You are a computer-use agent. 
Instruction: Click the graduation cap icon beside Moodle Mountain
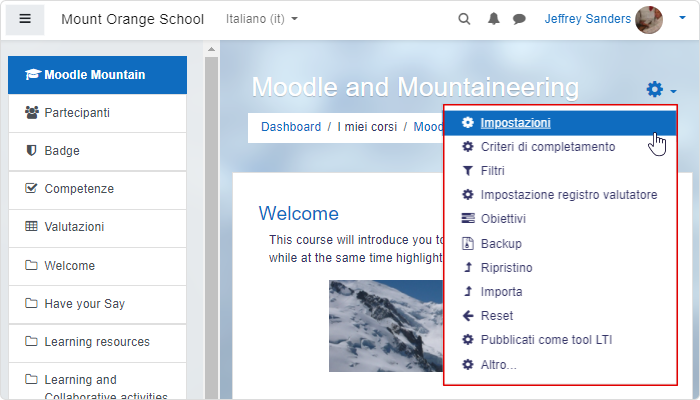[33, 75]
